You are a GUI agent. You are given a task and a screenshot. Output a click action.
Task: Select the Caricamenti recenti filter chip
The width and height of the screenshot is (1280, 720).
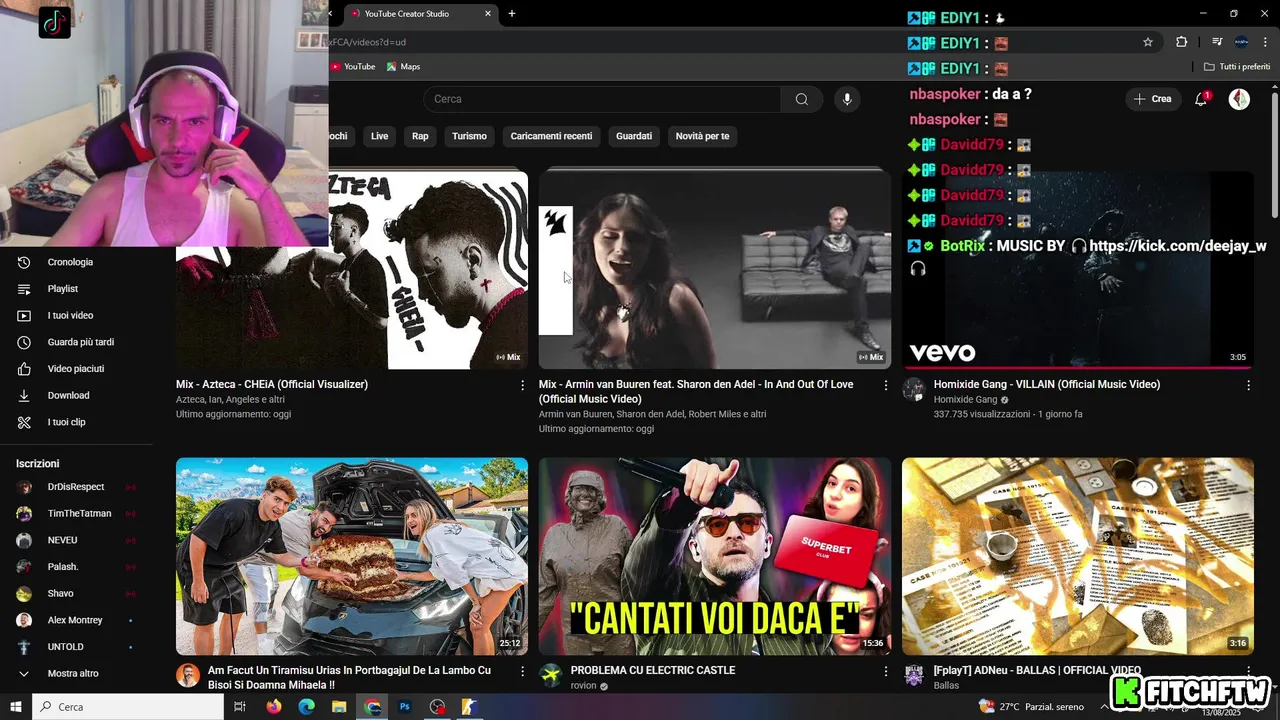coord(551,136)
